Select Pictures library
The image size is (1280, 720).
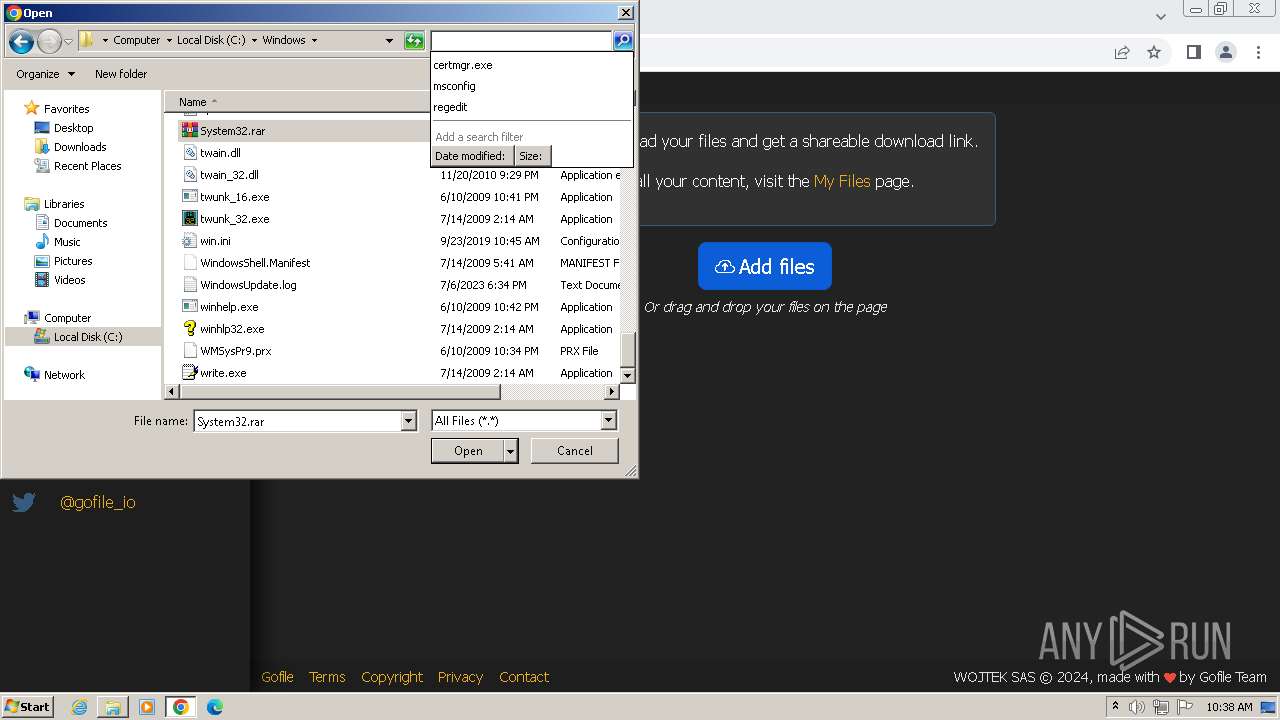point(63,261)
